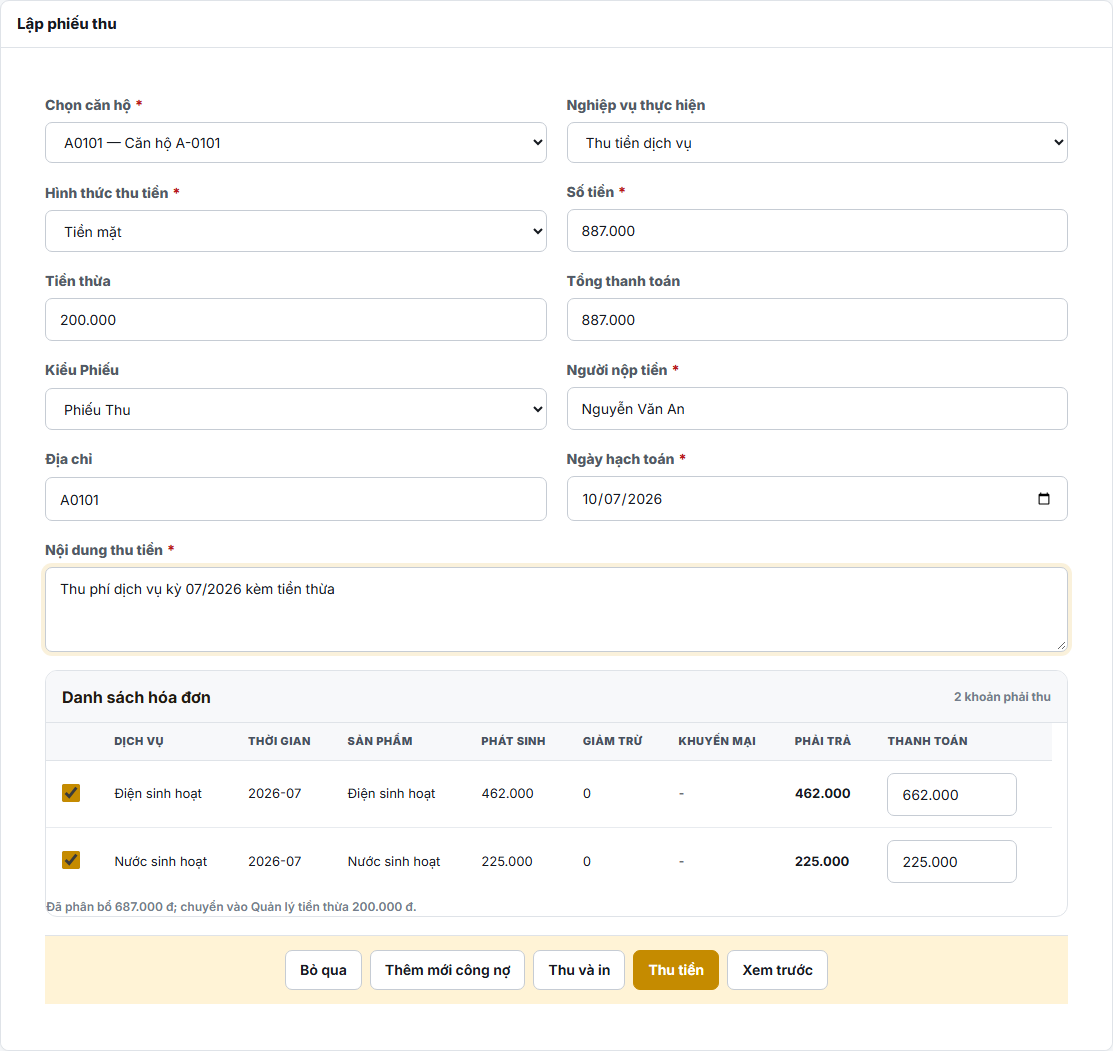Click the Danh sách hóa đơn heading
This screenshot has width=1113, height=1051.
pos(136,698)
